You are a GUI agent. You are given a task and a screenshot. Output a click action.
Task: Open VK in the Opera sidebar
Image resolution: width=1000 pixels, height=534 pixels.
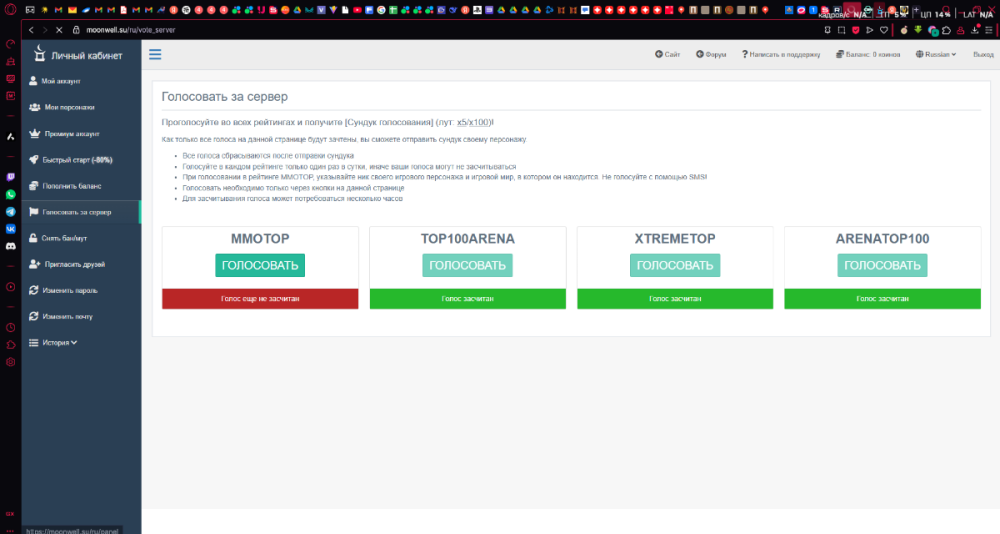coord(10,228)
